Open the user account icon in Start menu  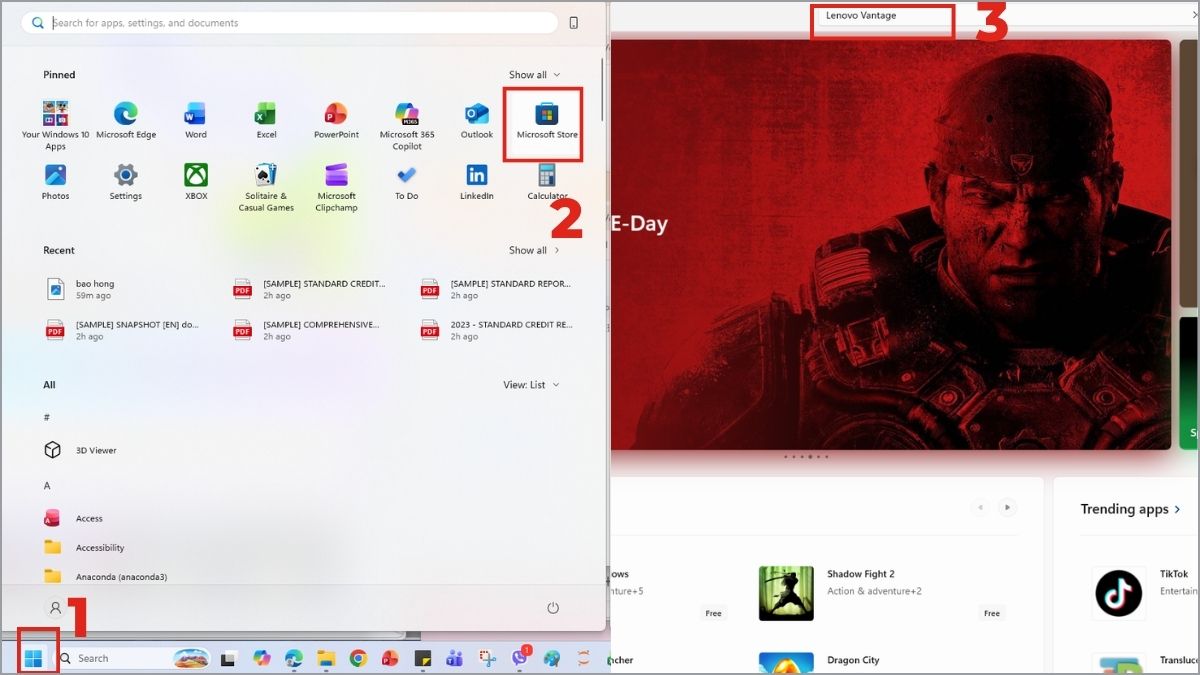tap(55, 608)
